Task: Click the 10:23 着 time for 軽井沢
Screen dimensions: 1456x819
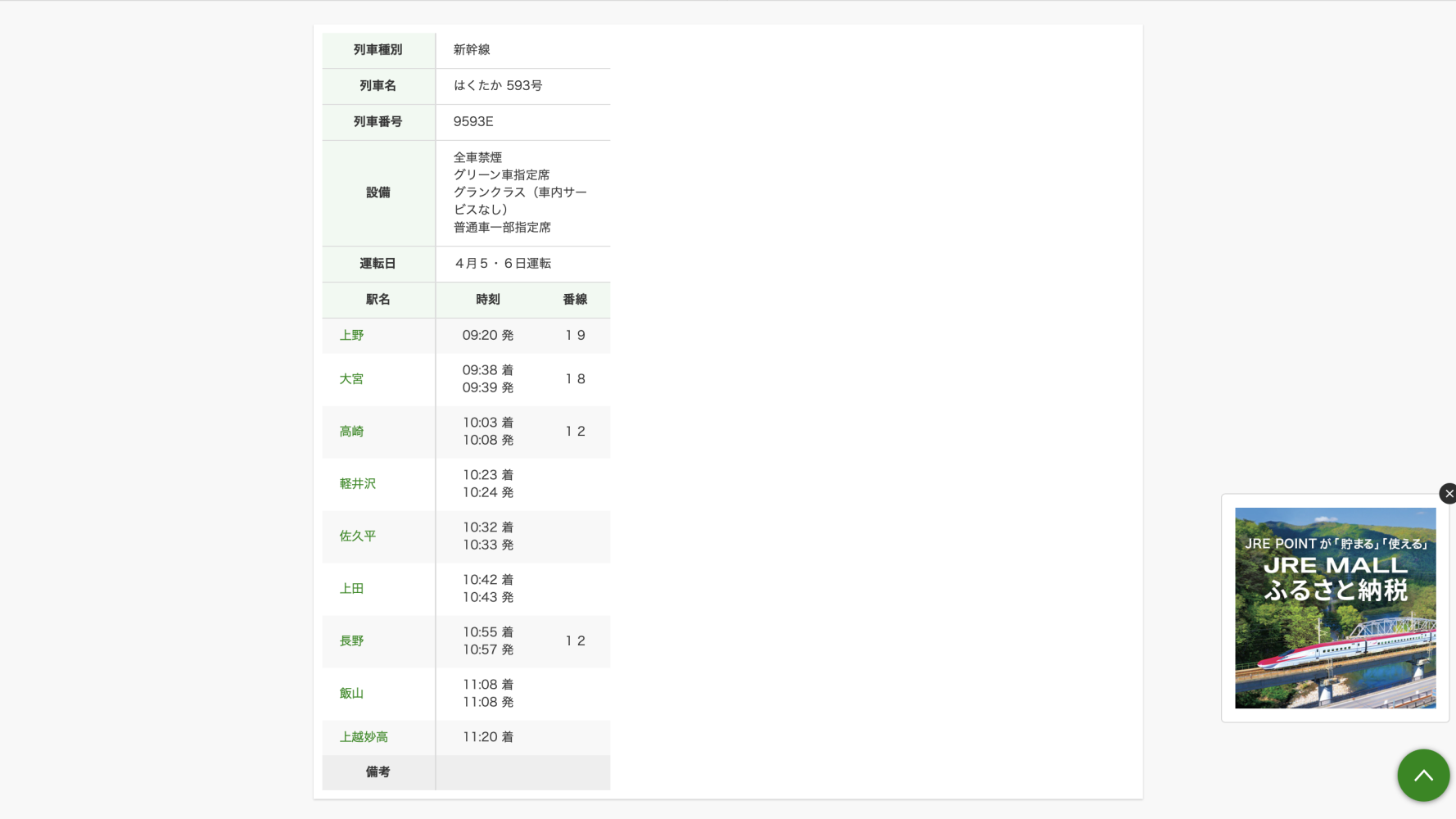Action: click(x=488, y=475)
